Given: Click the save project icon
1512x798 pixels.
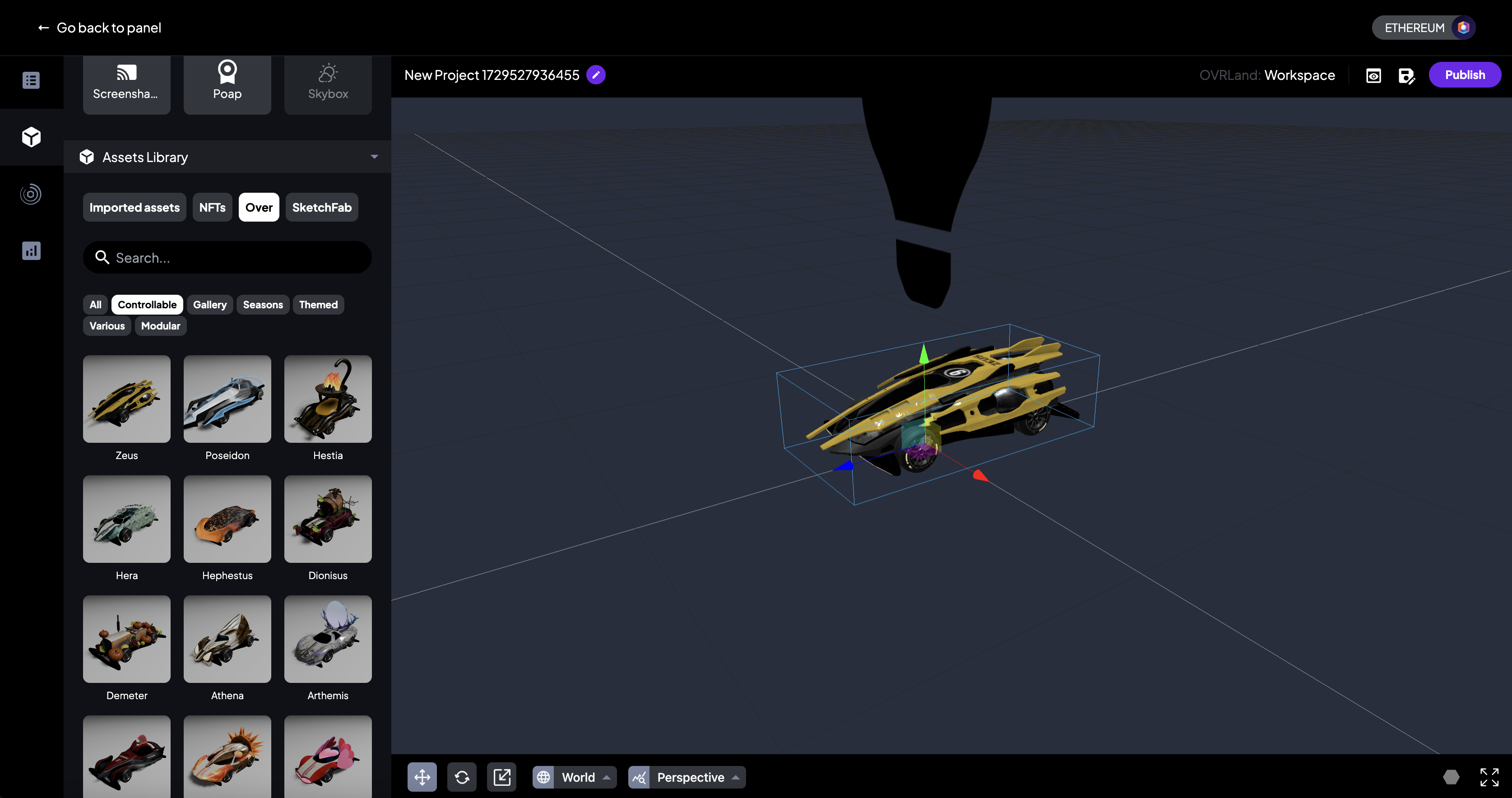Looking at the screenshot, I should pos(1406,75).
